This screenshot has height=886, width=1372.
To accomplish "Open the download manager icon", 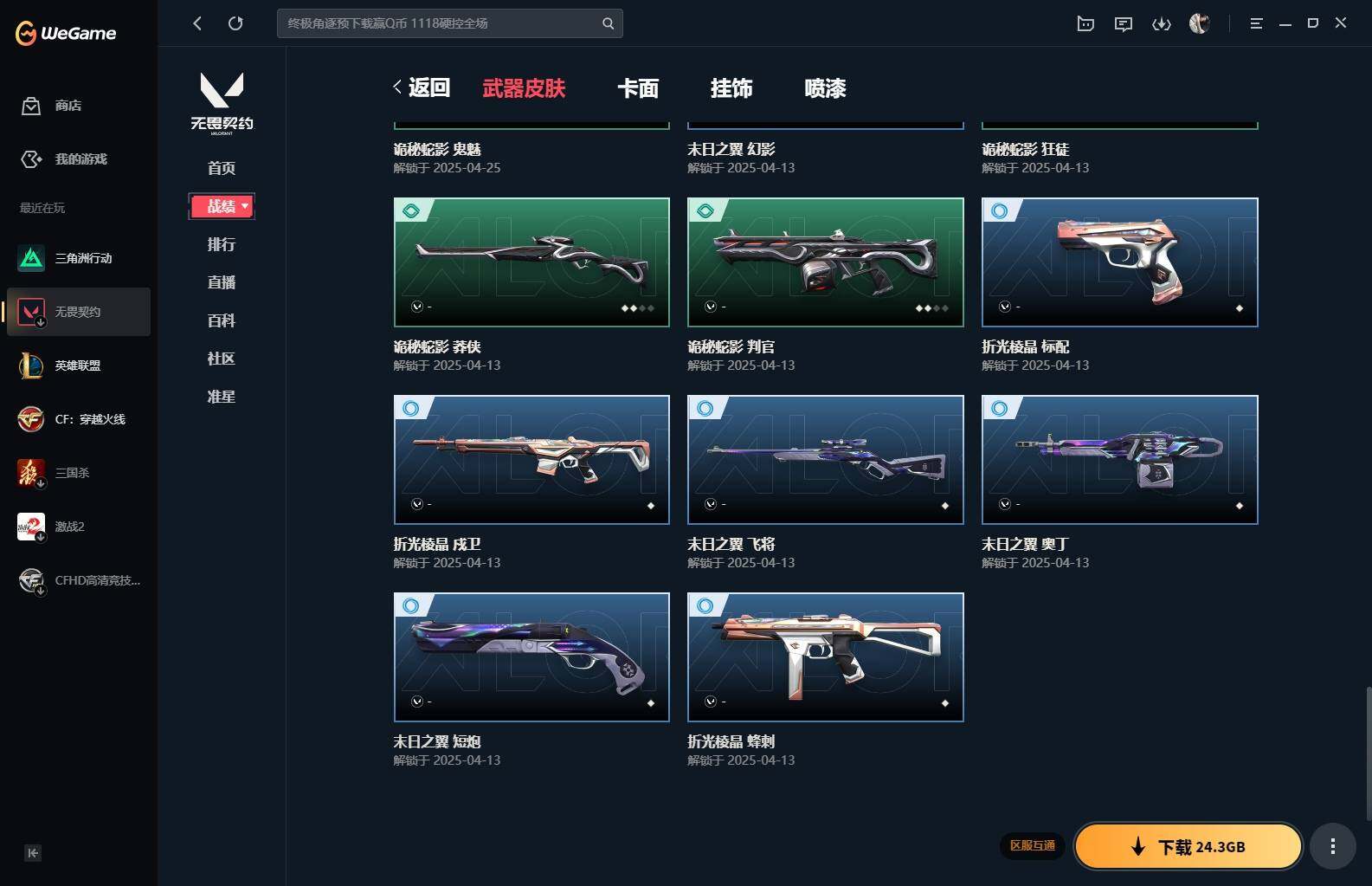I will (x=1162, y=23).
